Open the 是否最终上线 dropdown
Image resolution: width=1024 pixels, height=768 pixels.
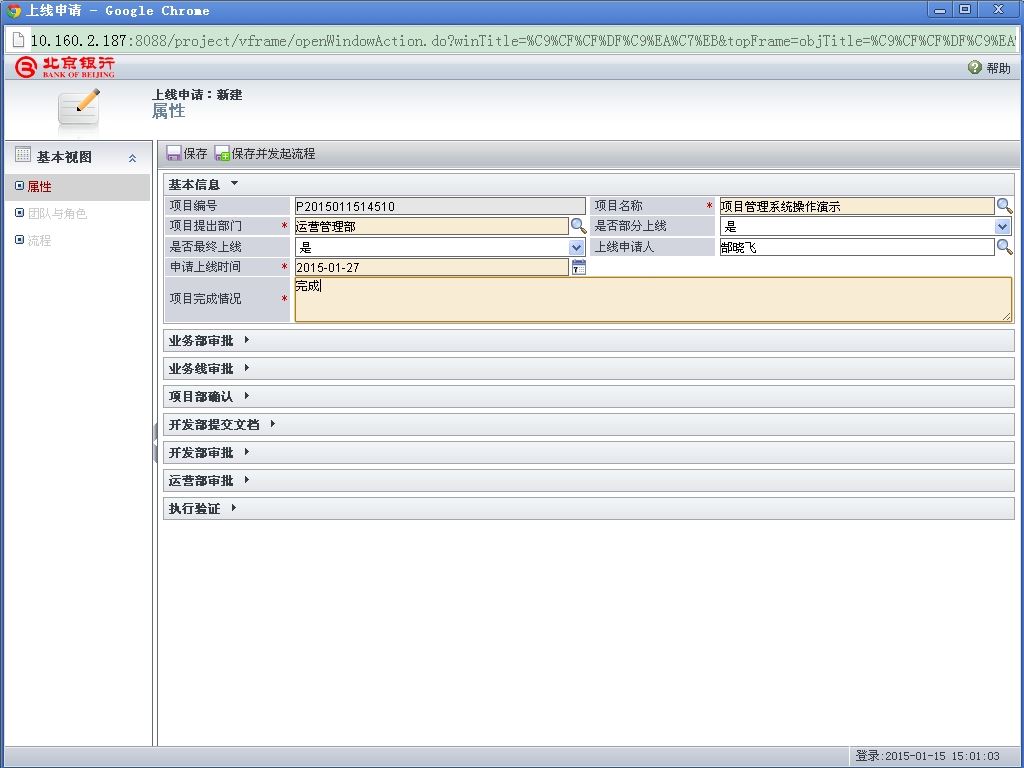click(576, 248)
